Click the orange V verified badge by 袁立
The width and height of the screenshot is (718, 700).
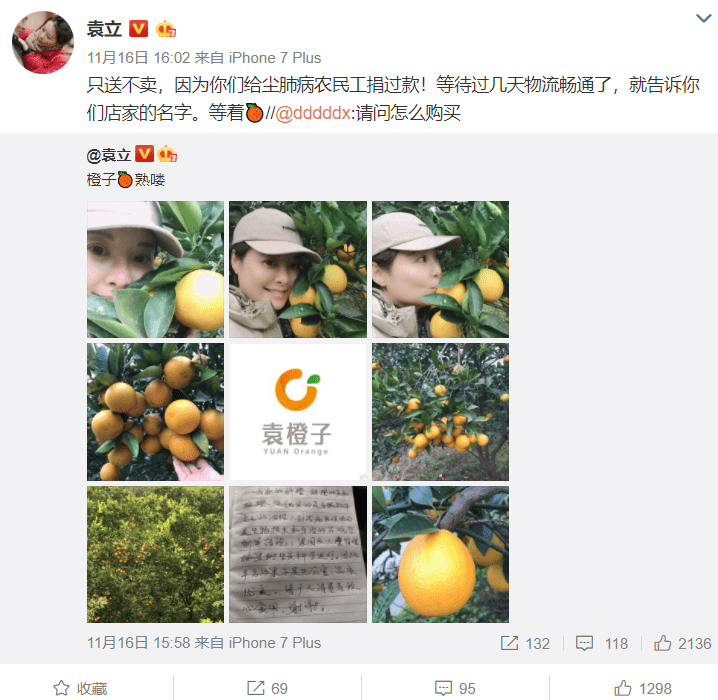tap(138, 29)
